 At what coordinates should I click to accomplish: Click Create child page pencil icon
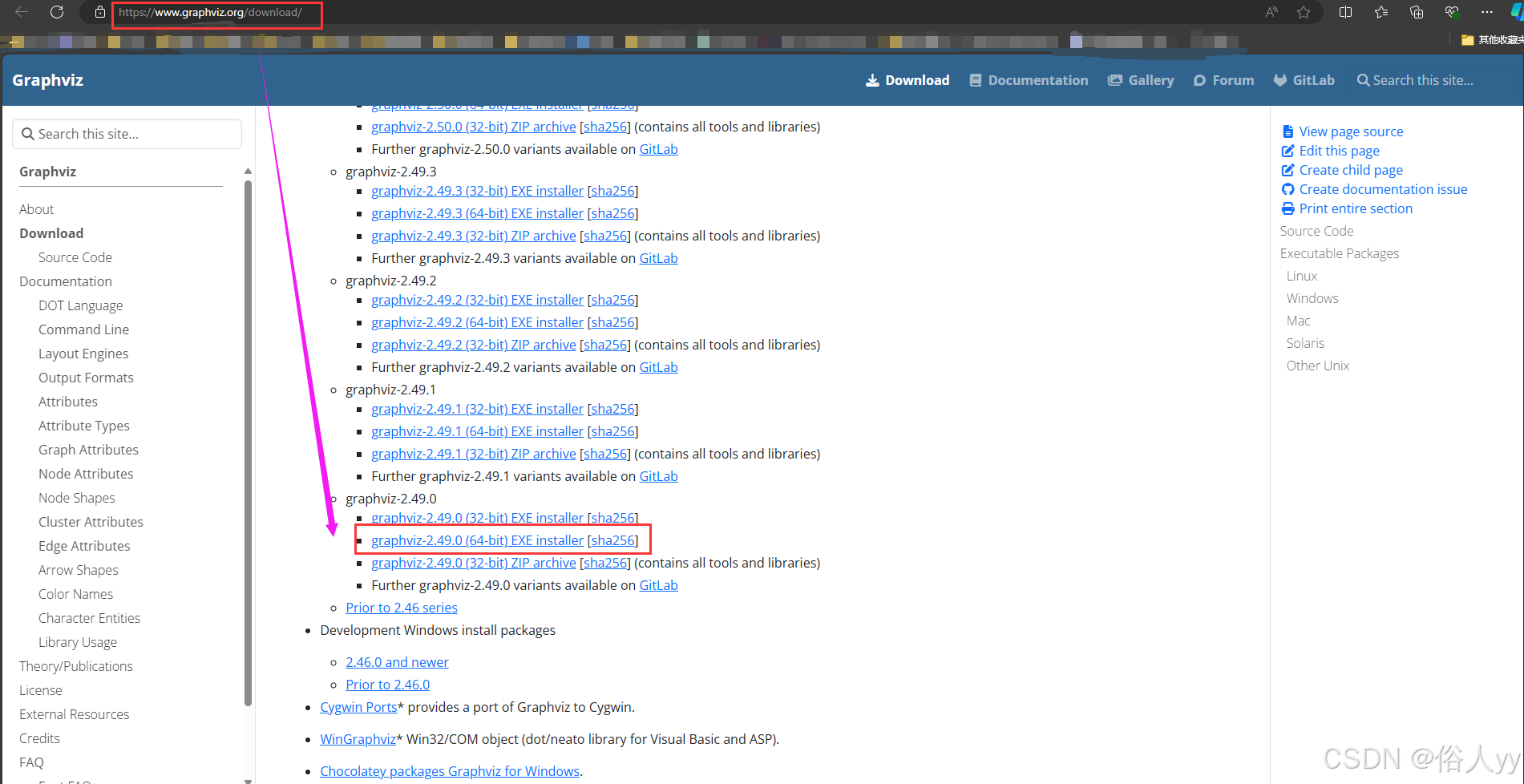coord(1288,170)
